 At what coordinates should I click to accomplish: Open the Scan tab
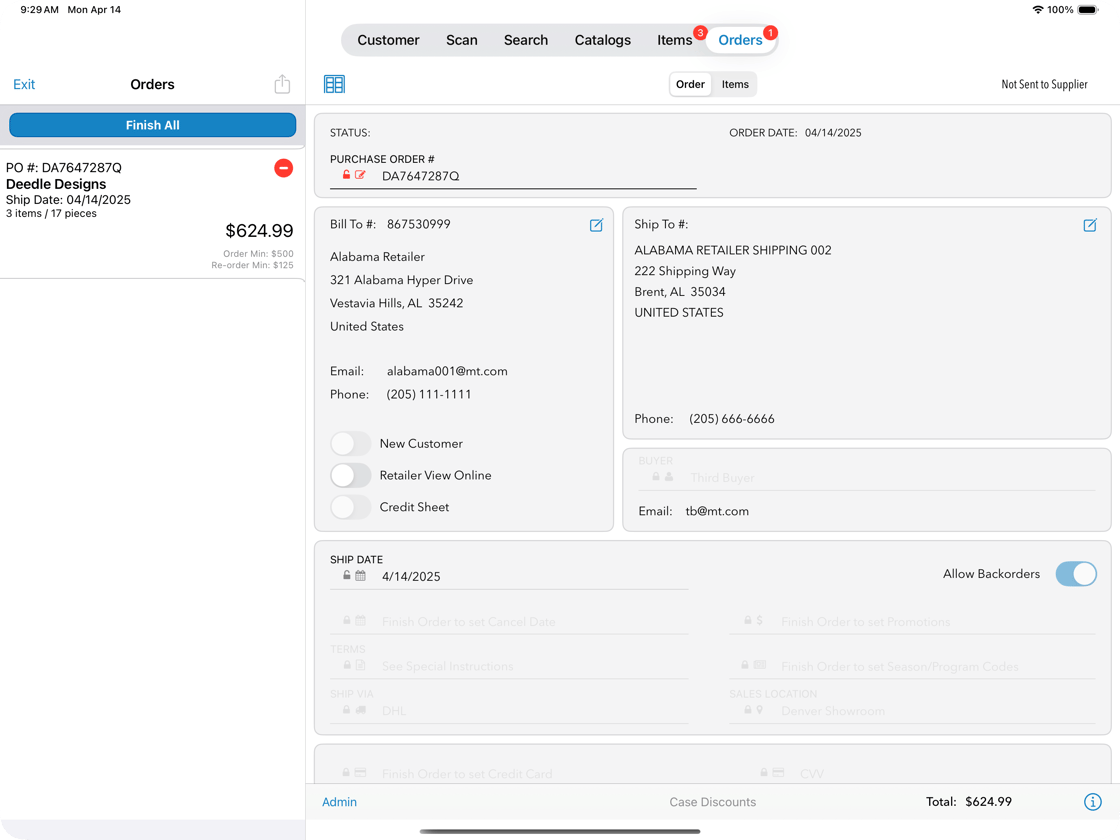pyautogui.click(x=461, y=40)
